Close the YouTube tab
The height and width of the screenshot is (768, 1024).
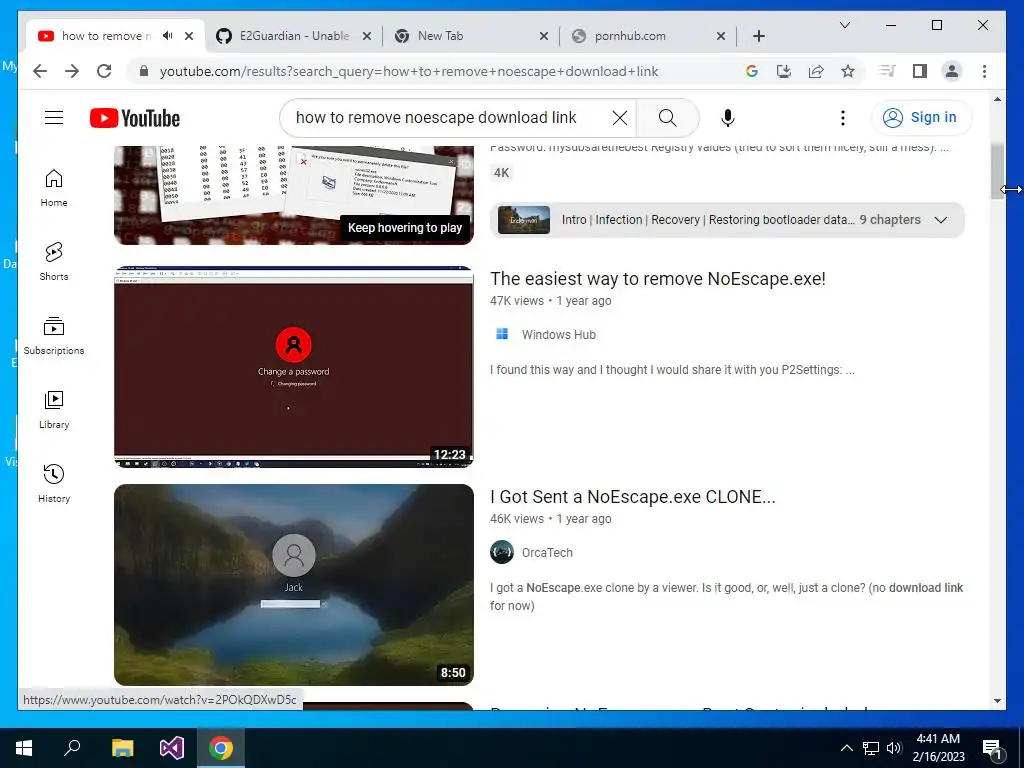point(189,36)
